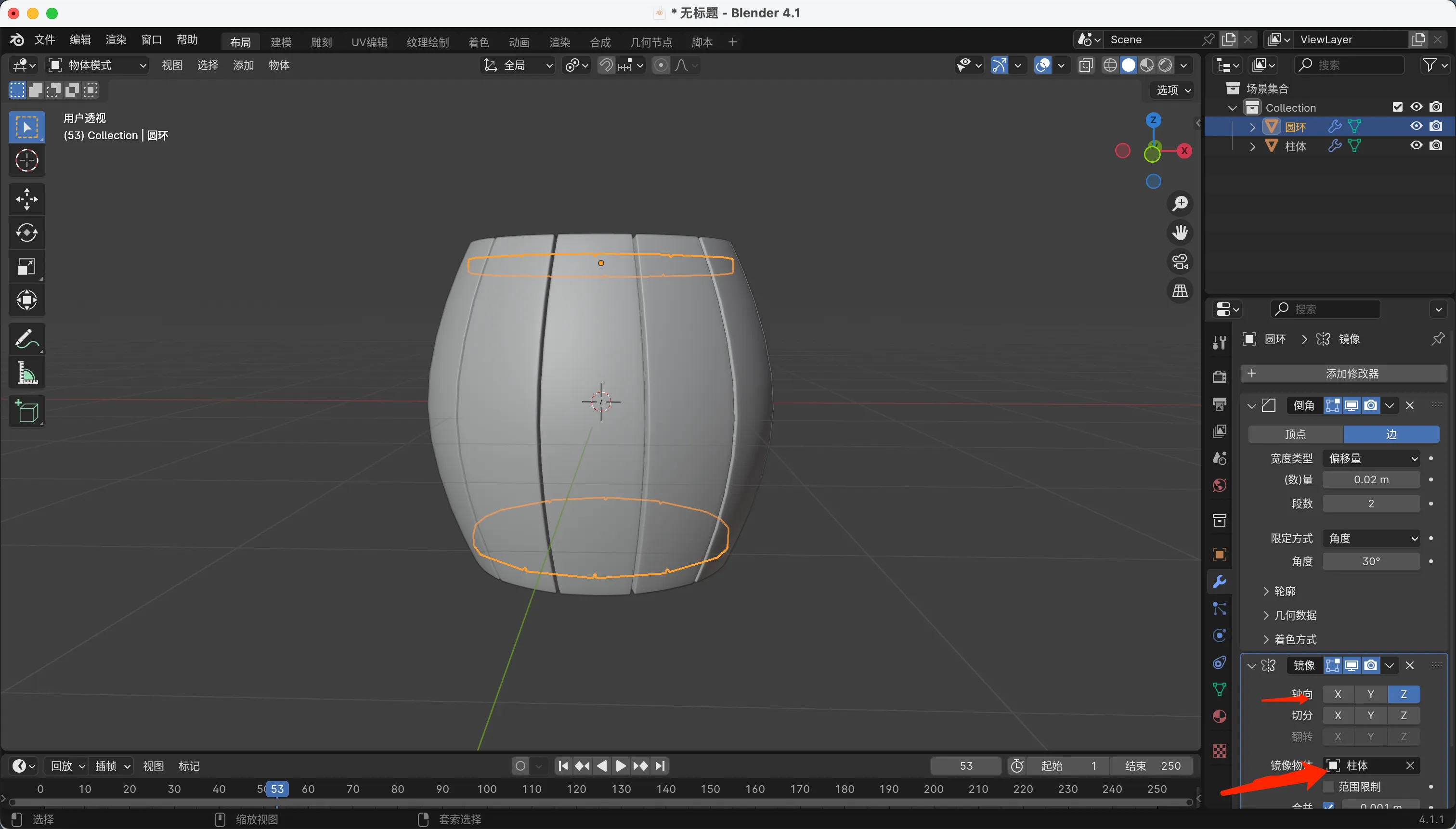The width and height of the screenshot is (1456, 829).
Task: Toggle camera view icon in viewport
Action: (x=1180, y=262)
